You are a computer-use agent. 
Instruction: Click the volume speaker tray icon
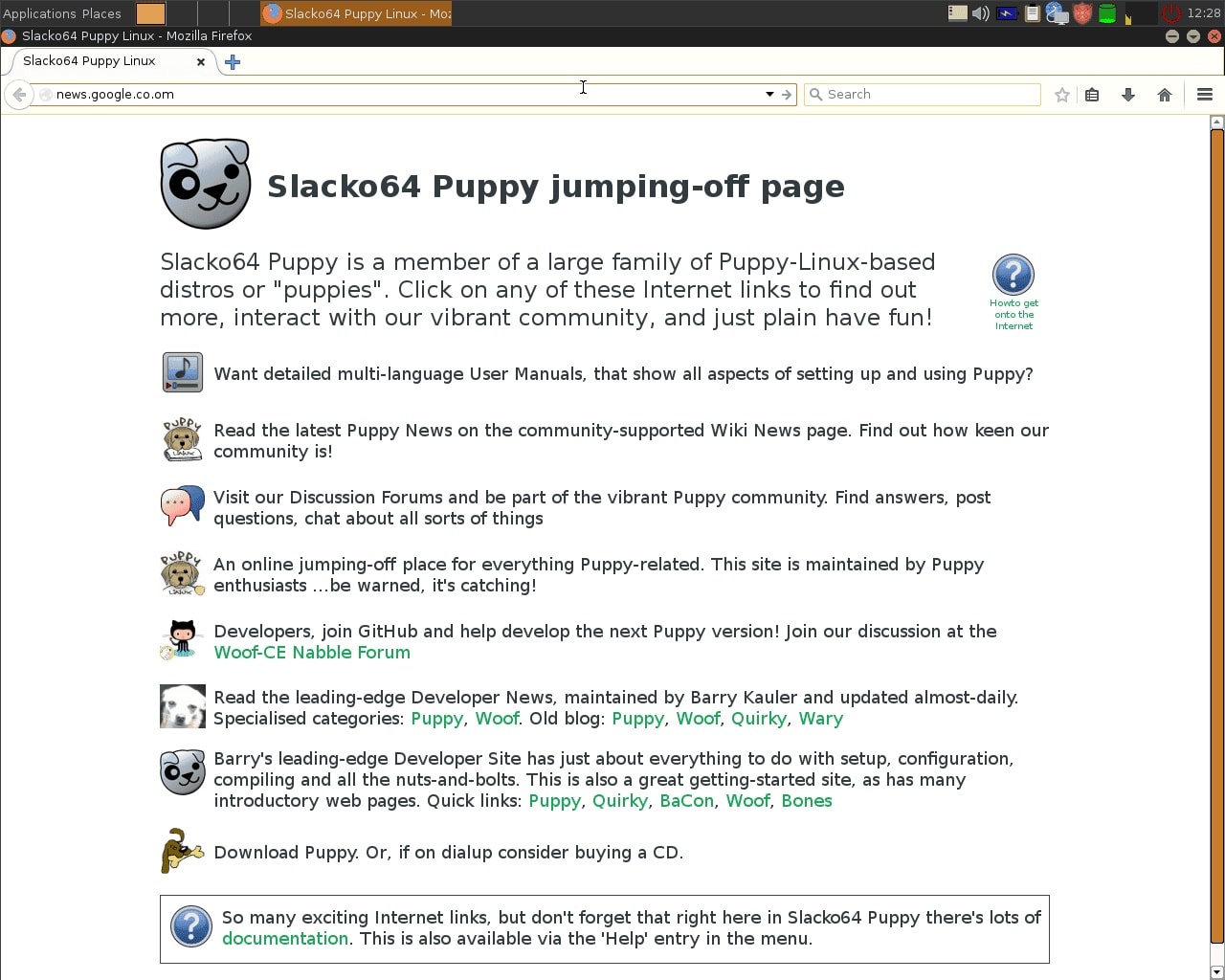[981, 13]
